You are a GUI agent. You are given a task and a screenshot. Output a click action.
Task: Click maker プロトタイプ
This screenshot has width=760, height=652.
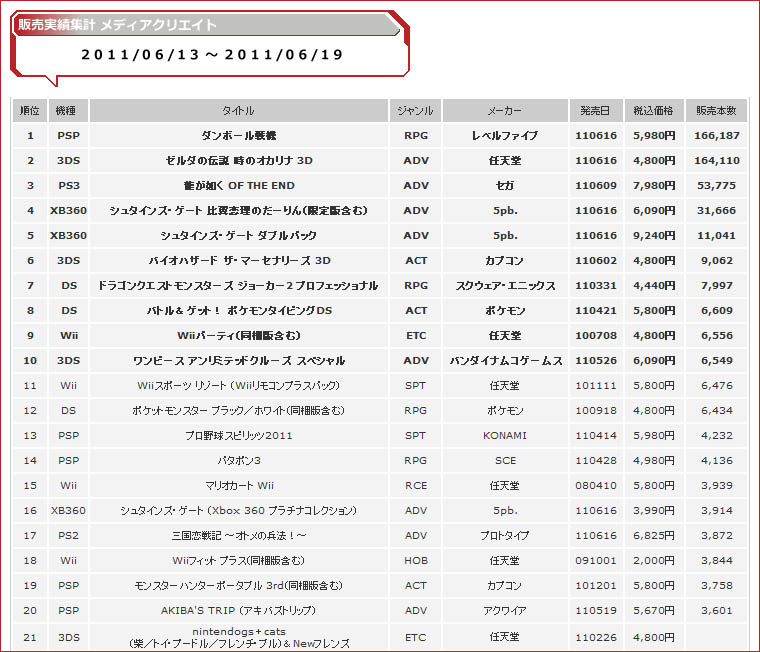tap(505, 536)
